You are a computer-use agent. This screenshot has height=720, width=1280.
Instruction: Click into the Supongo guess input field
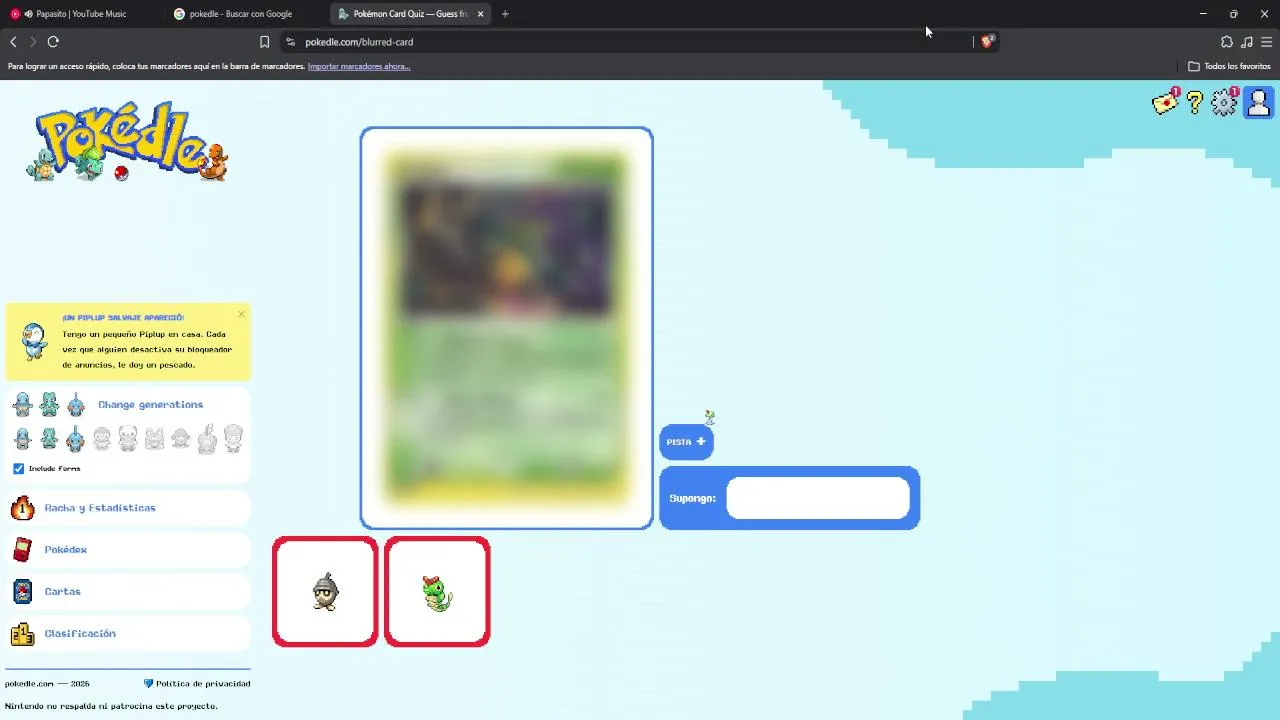(818, 498)
